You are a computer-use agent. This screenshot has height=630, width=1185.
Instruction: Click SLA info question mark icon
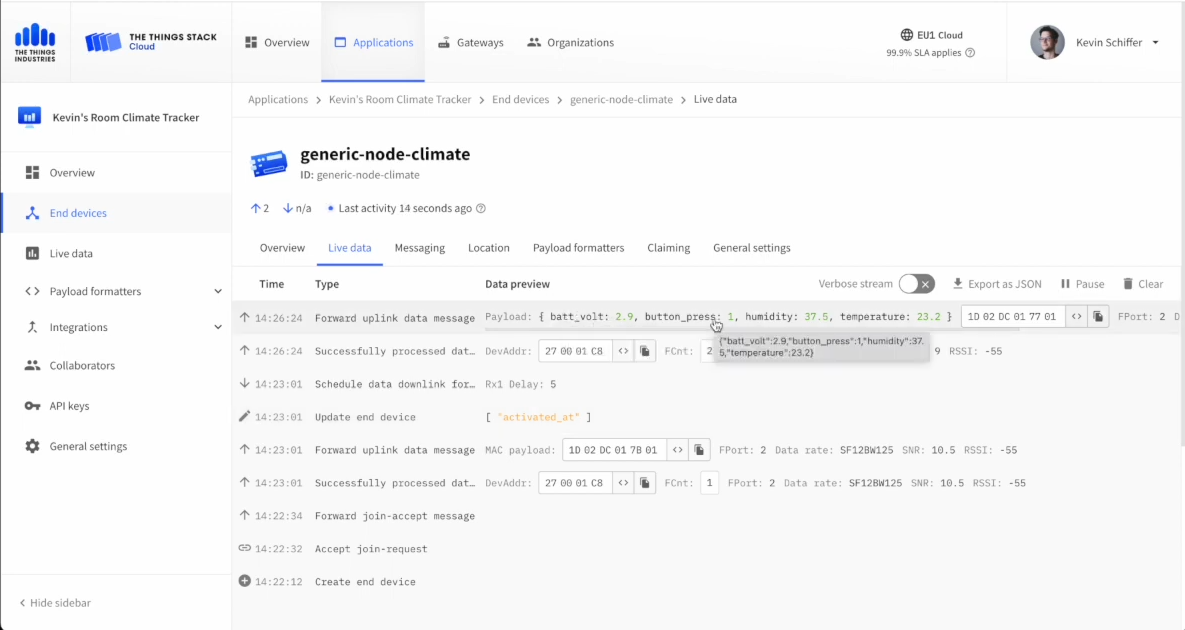coord(969,53)
